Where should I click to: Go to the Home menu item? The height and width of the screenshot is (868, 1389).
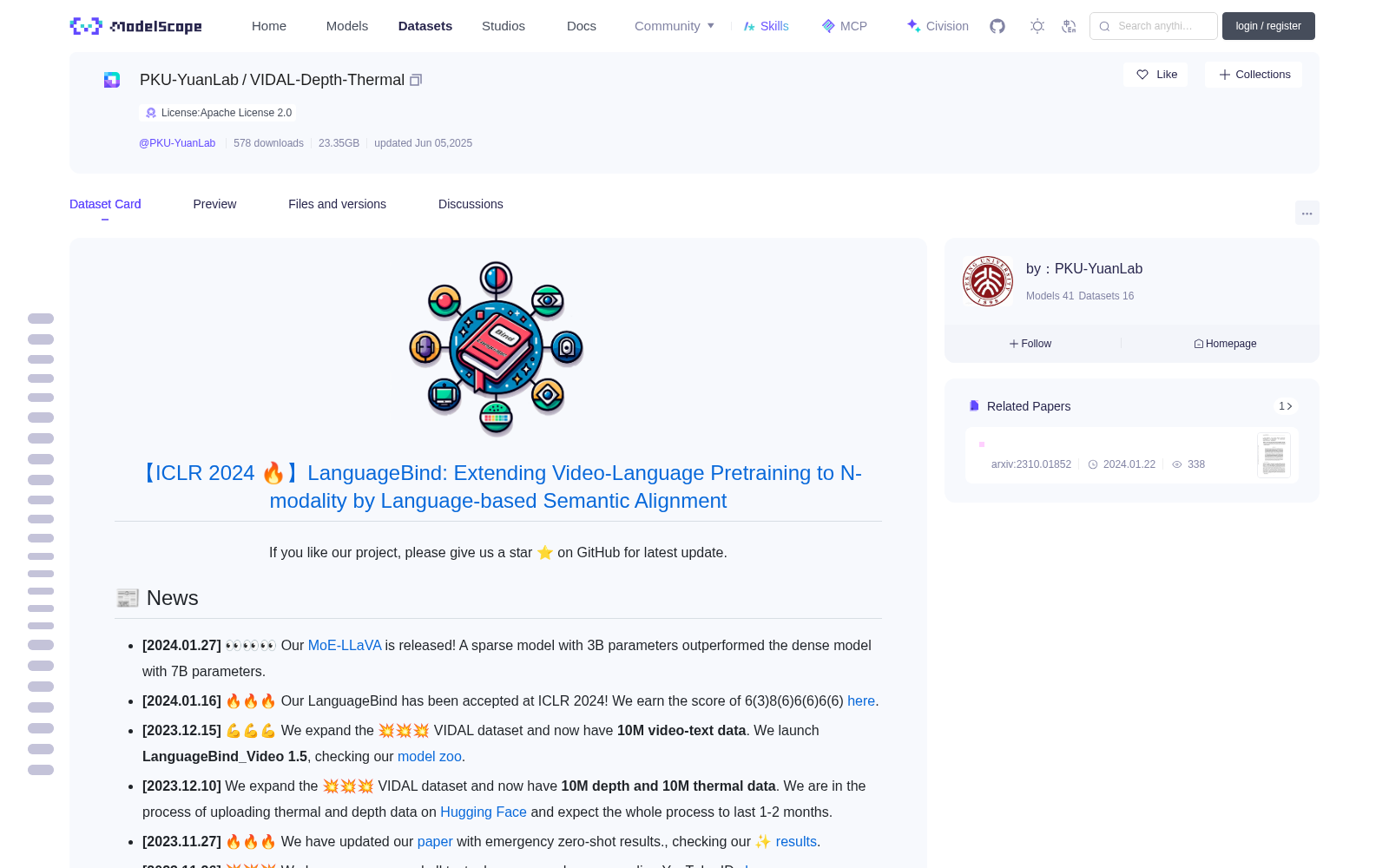tap(269, 26)
